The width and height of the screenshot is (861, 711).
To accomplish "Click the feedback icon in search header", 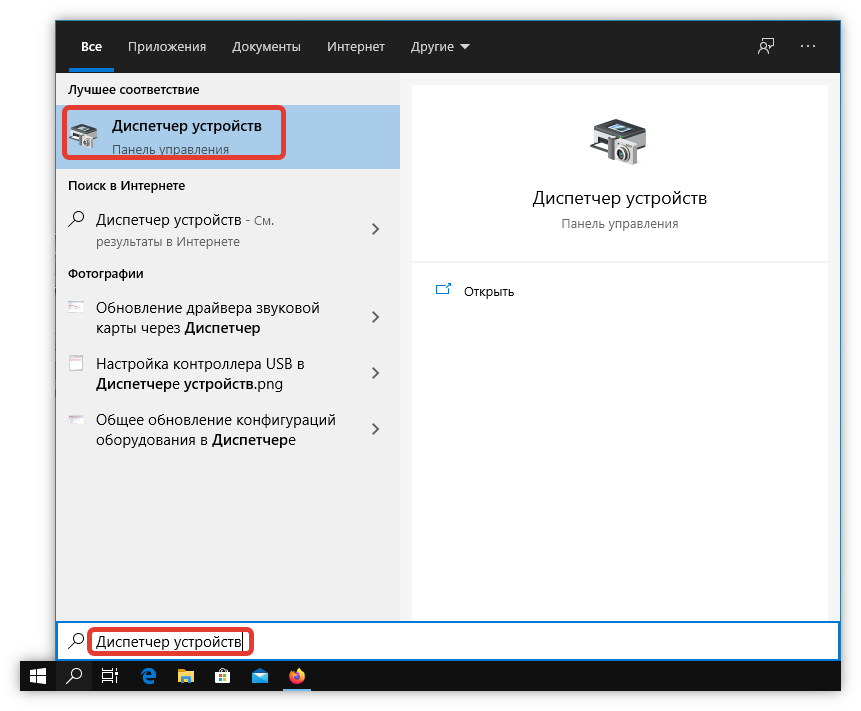I will (x=766, y=47).
